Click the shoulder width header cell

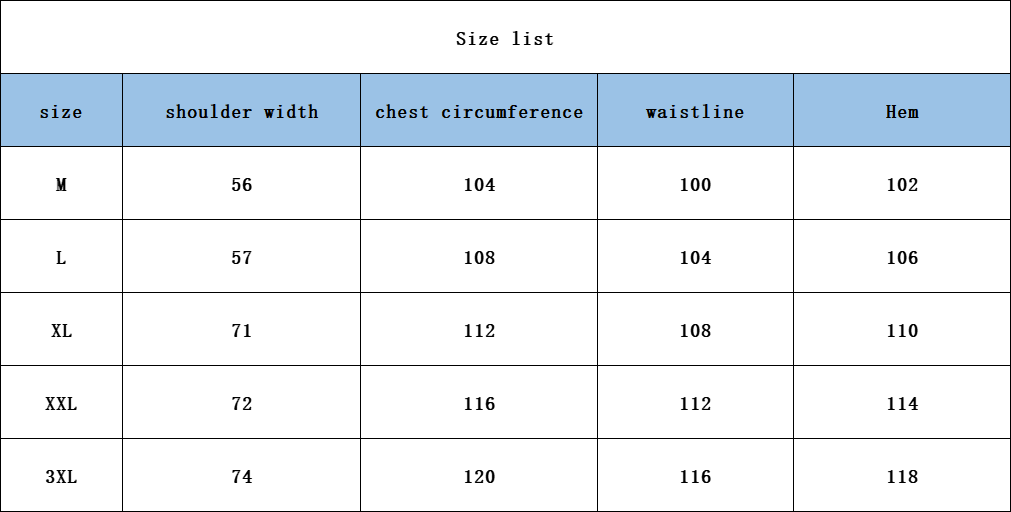pyautogui.click(x=242, y=112)
